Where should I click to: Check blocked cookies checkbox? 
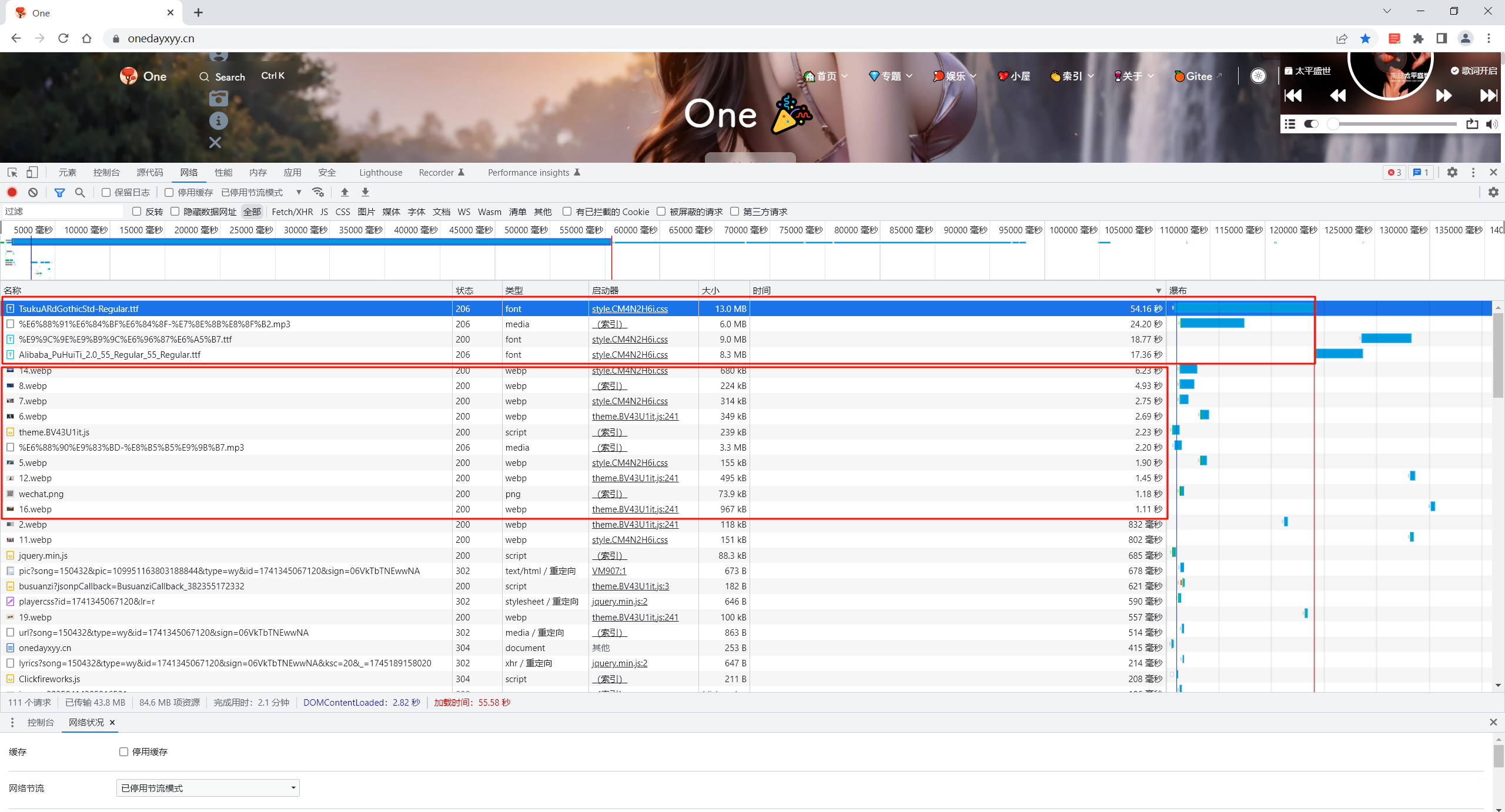(567, 212)
